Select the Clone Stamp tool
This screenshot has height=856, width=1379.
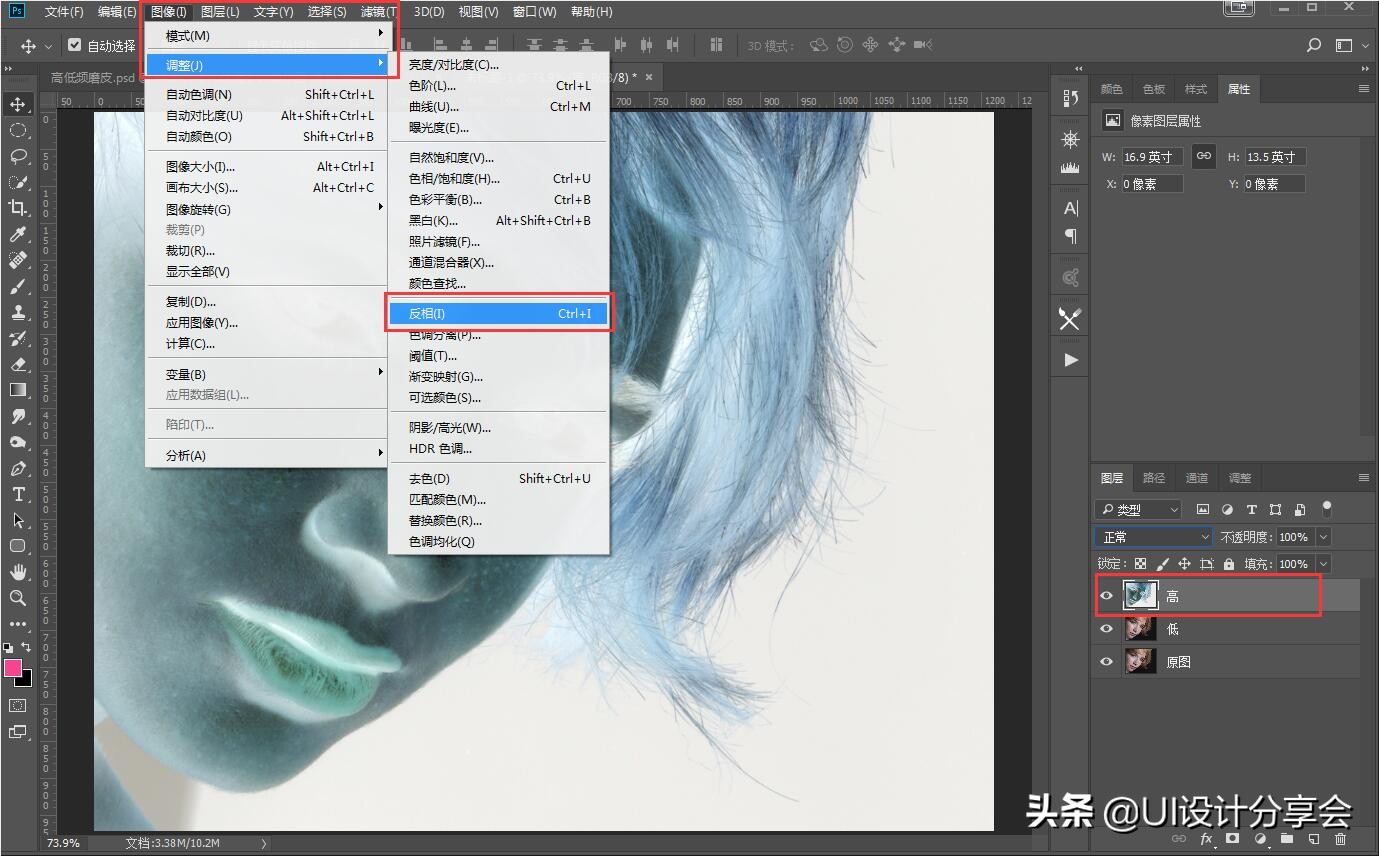coord(18,312)
